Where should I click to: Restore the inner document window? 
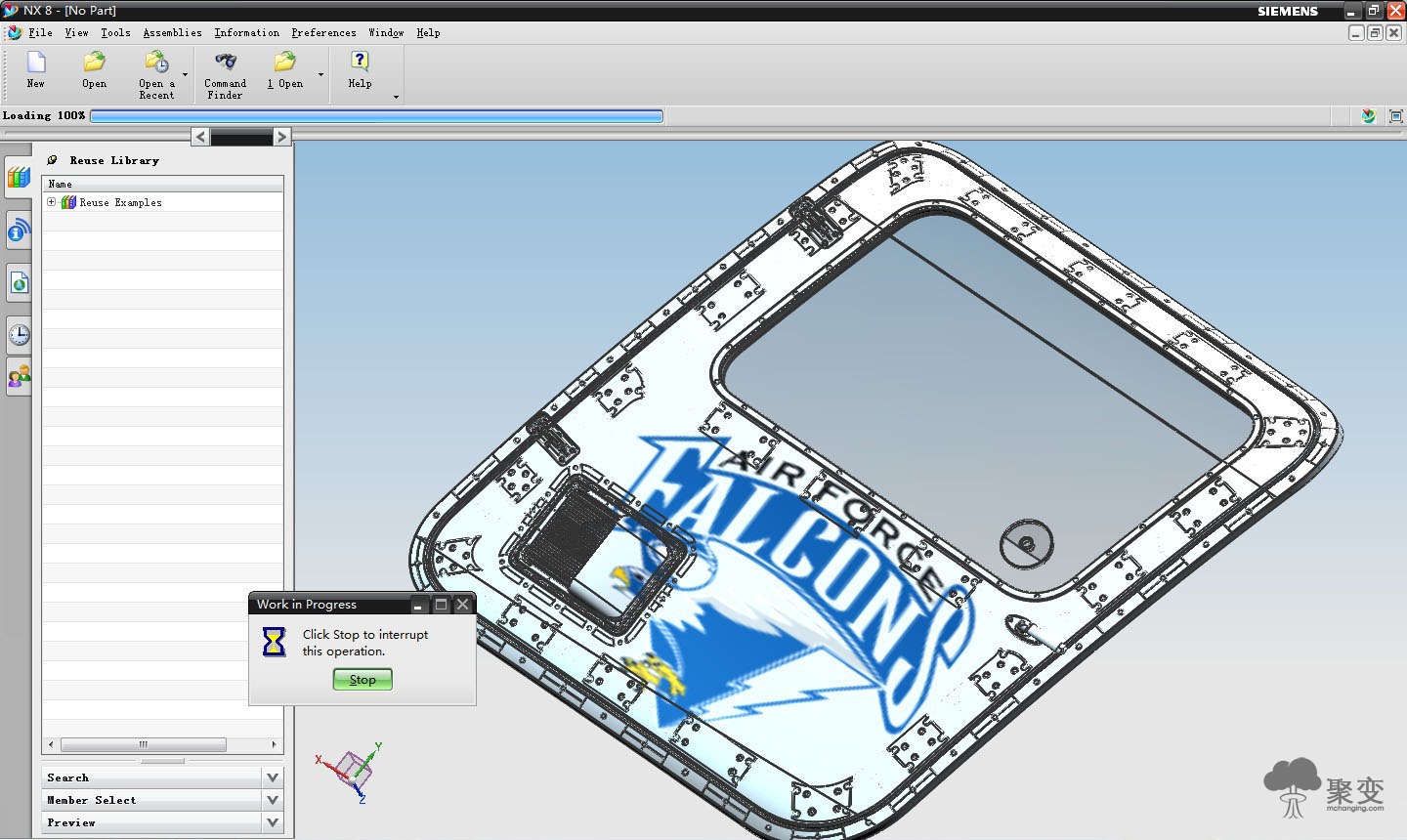pos(1375,33)
